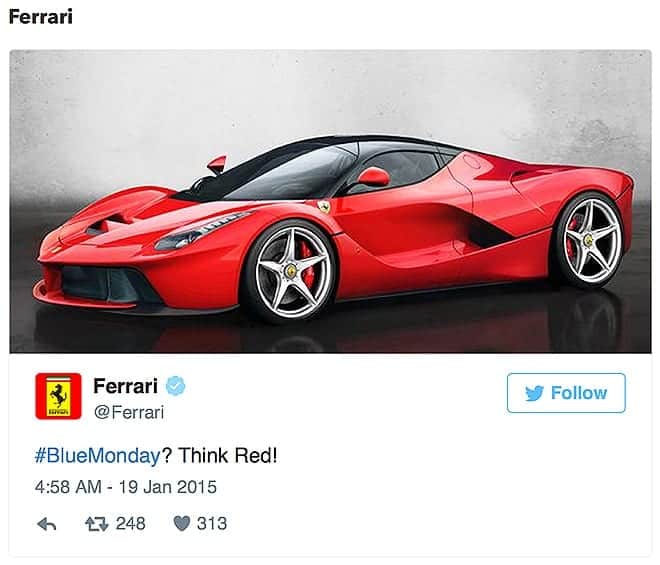Image resolution: width=660 pixels, height=565 pixels.
Task: Follow the Ferrari account
Action: tap(566, 393)
